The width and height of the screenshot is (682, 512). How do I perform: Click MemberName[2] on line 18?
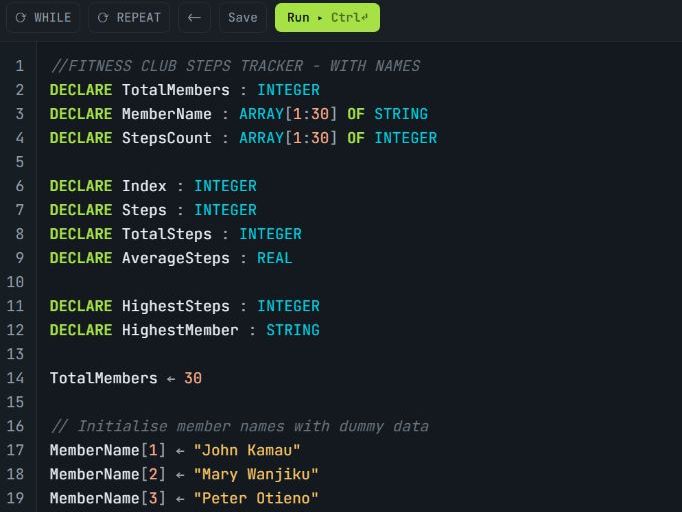coord(108,474)
